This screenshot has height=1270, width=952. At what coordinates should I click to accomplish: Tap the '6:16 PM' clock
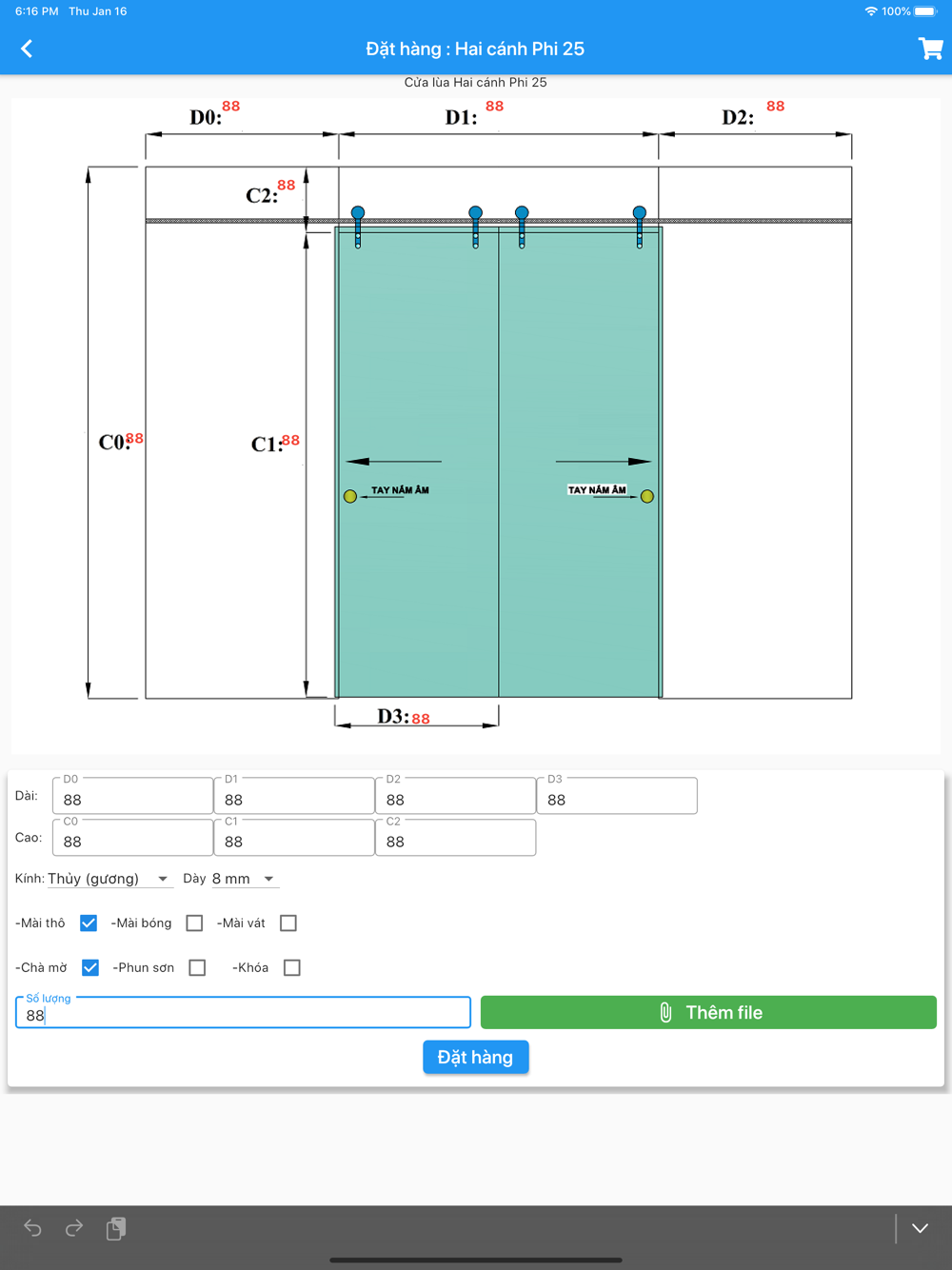click(37, 11)
